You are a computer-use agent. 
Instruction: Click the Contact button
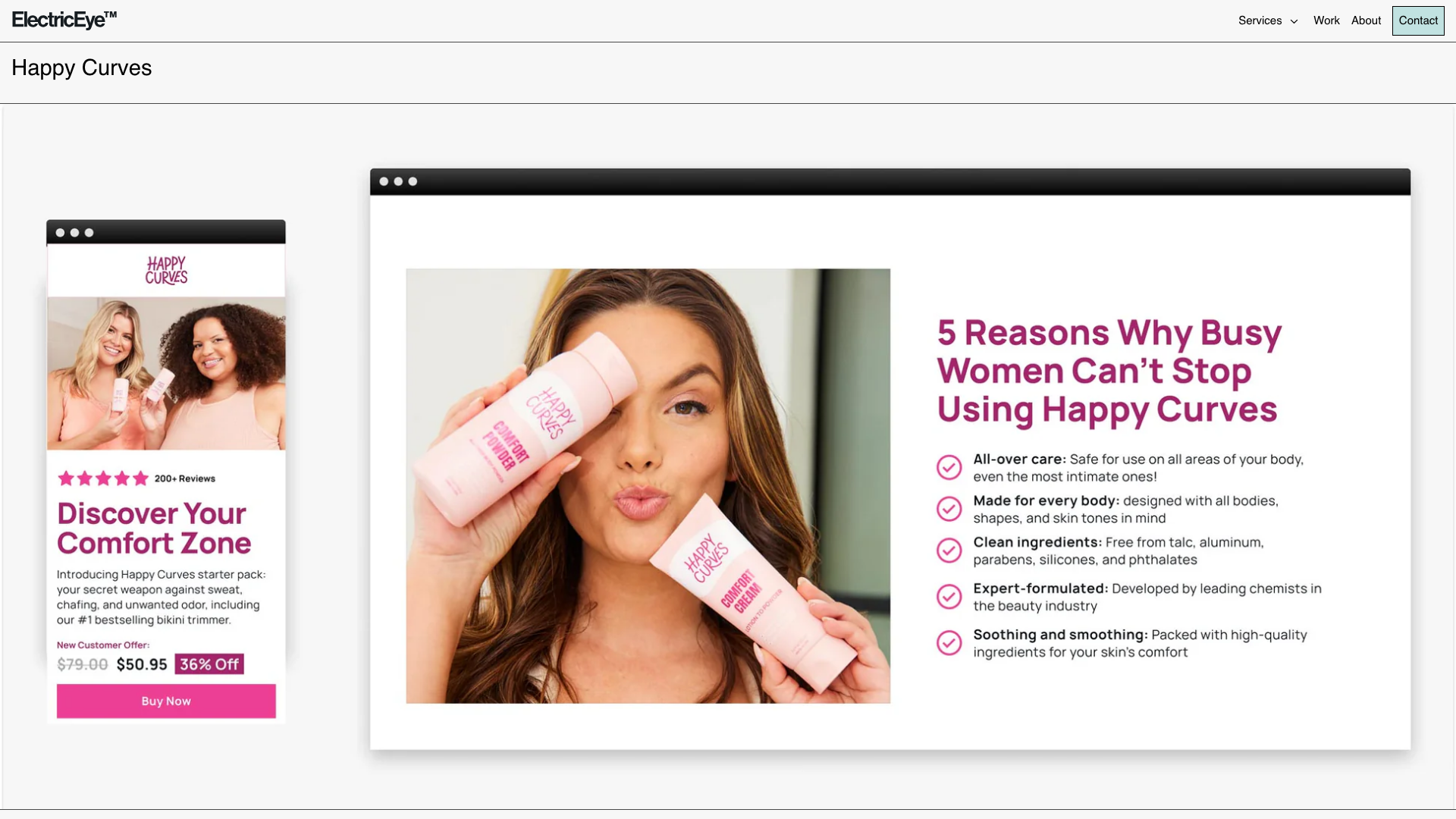tap(1418, 20)
